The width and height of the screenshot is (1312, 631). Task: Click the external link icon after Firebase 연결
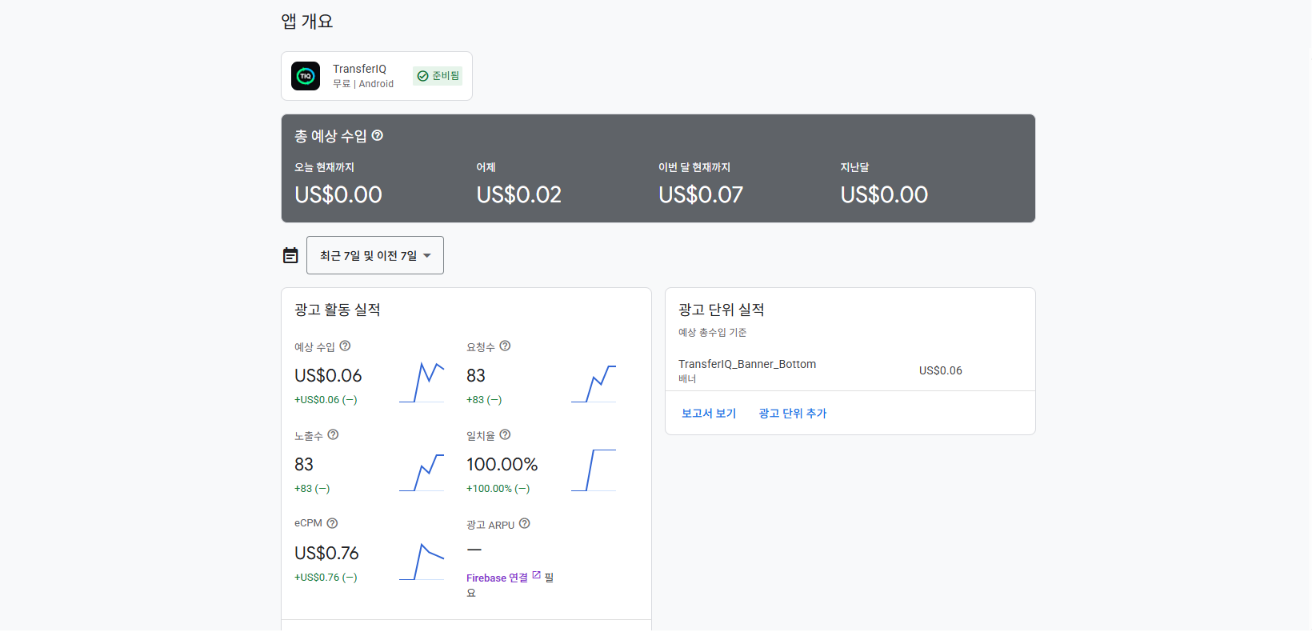tap(536, 576)
